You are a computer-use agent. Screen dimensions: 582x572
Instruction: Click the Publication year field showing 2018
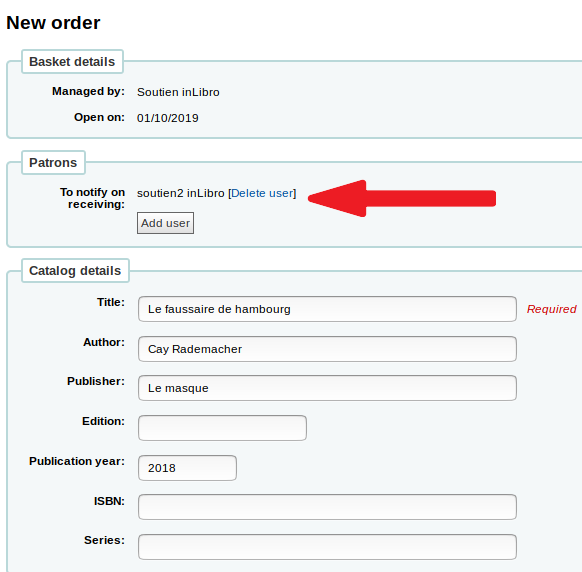click(187, 468)
